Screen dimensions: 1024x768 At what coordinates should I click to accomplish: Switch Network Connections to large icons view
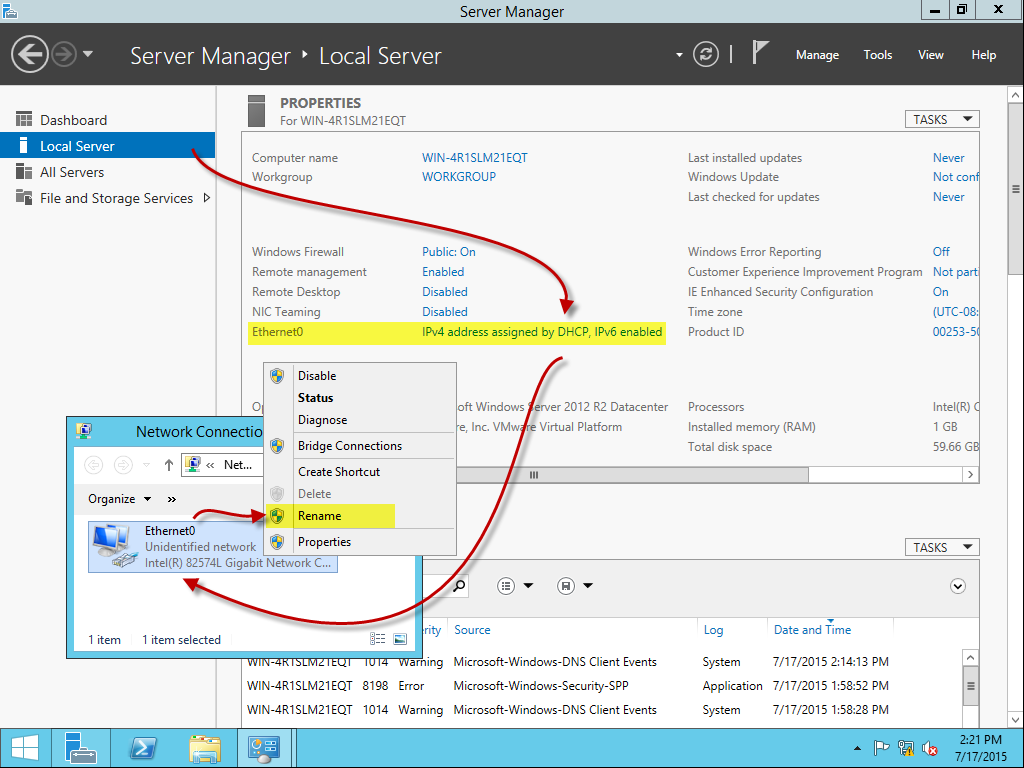400,639
